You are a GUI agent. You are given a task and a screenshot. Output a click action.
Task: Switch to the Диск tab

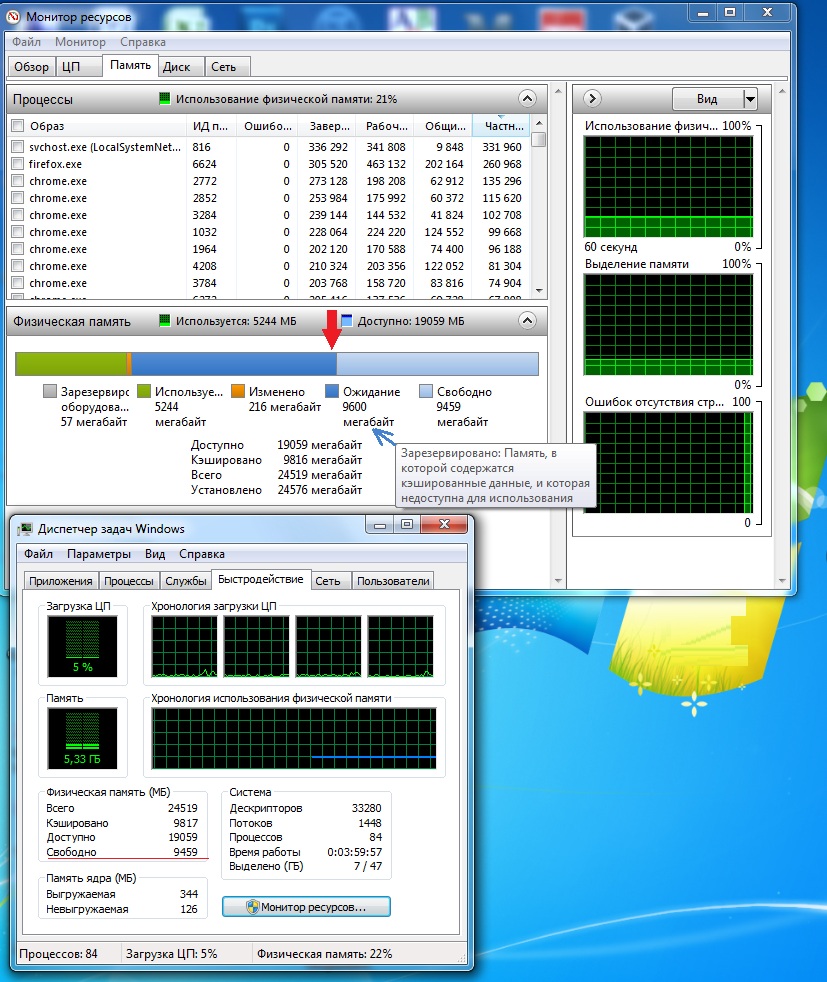click(177, 67)
